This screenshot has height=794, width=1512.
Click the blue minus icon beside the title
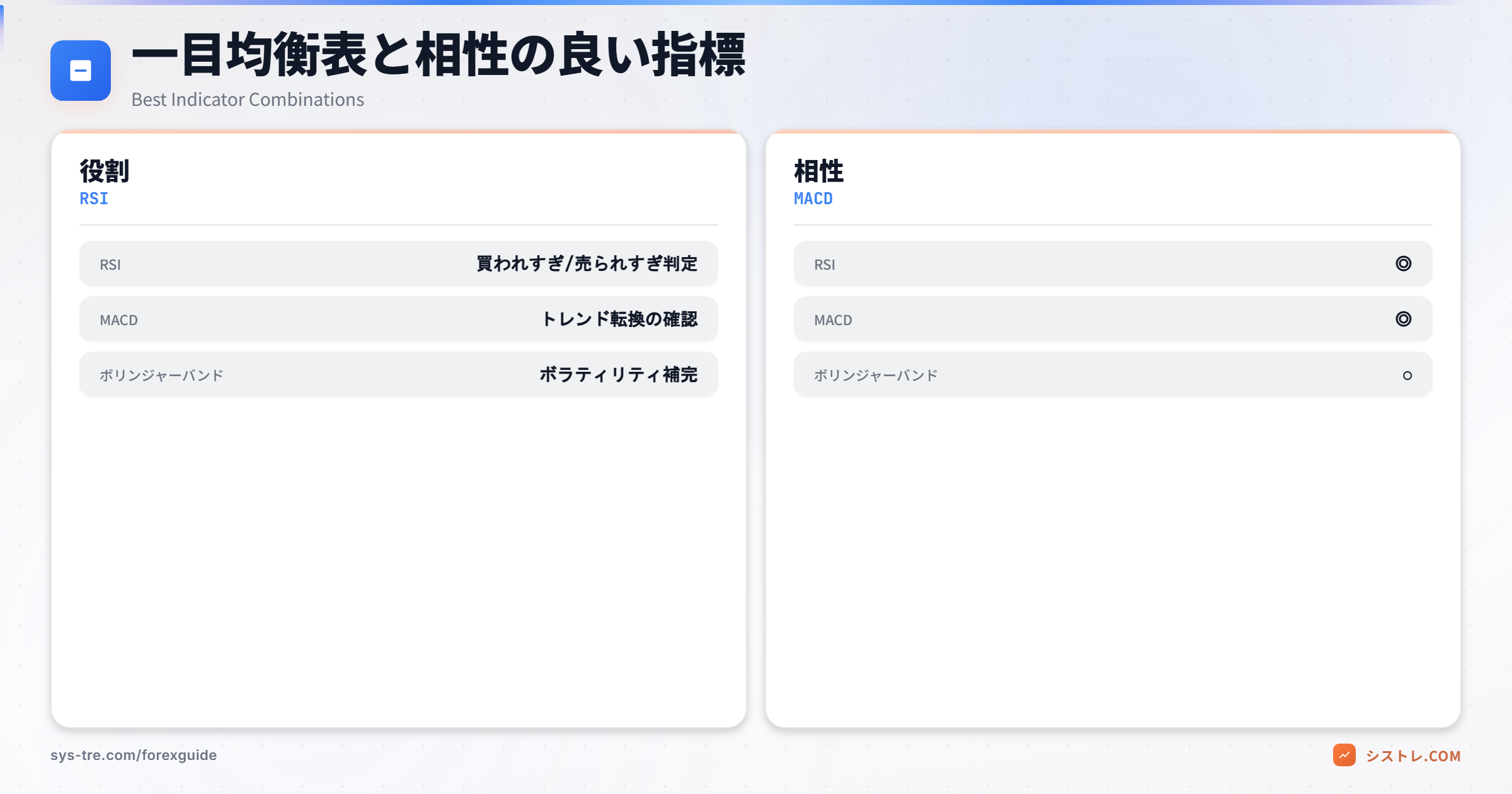81,71
